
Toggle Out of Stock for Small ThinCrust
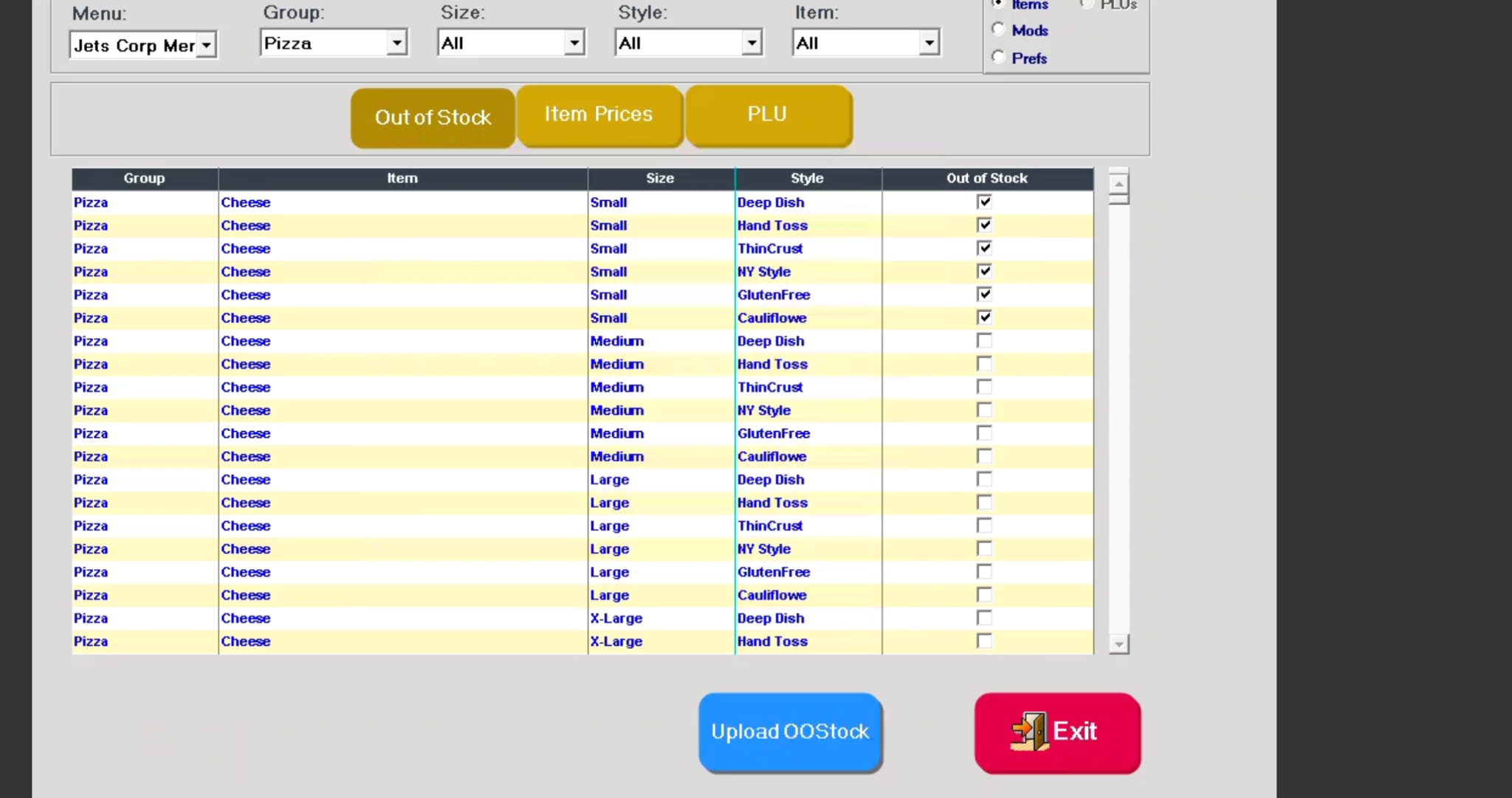tap(984, 248)
